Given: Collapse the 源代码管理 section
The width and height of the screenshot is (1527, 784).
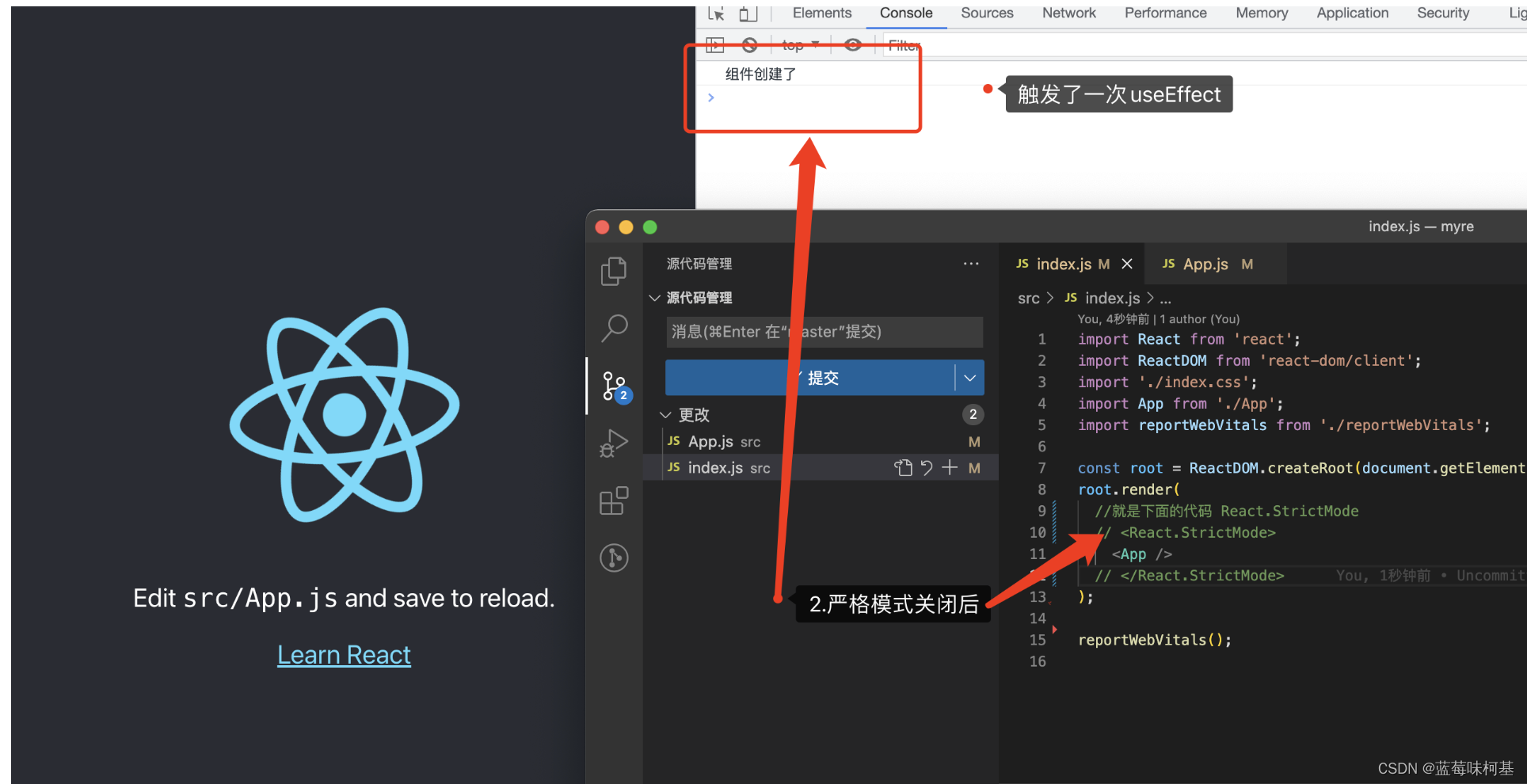Looking at the screenshot, I should click(x=654, y=298).
